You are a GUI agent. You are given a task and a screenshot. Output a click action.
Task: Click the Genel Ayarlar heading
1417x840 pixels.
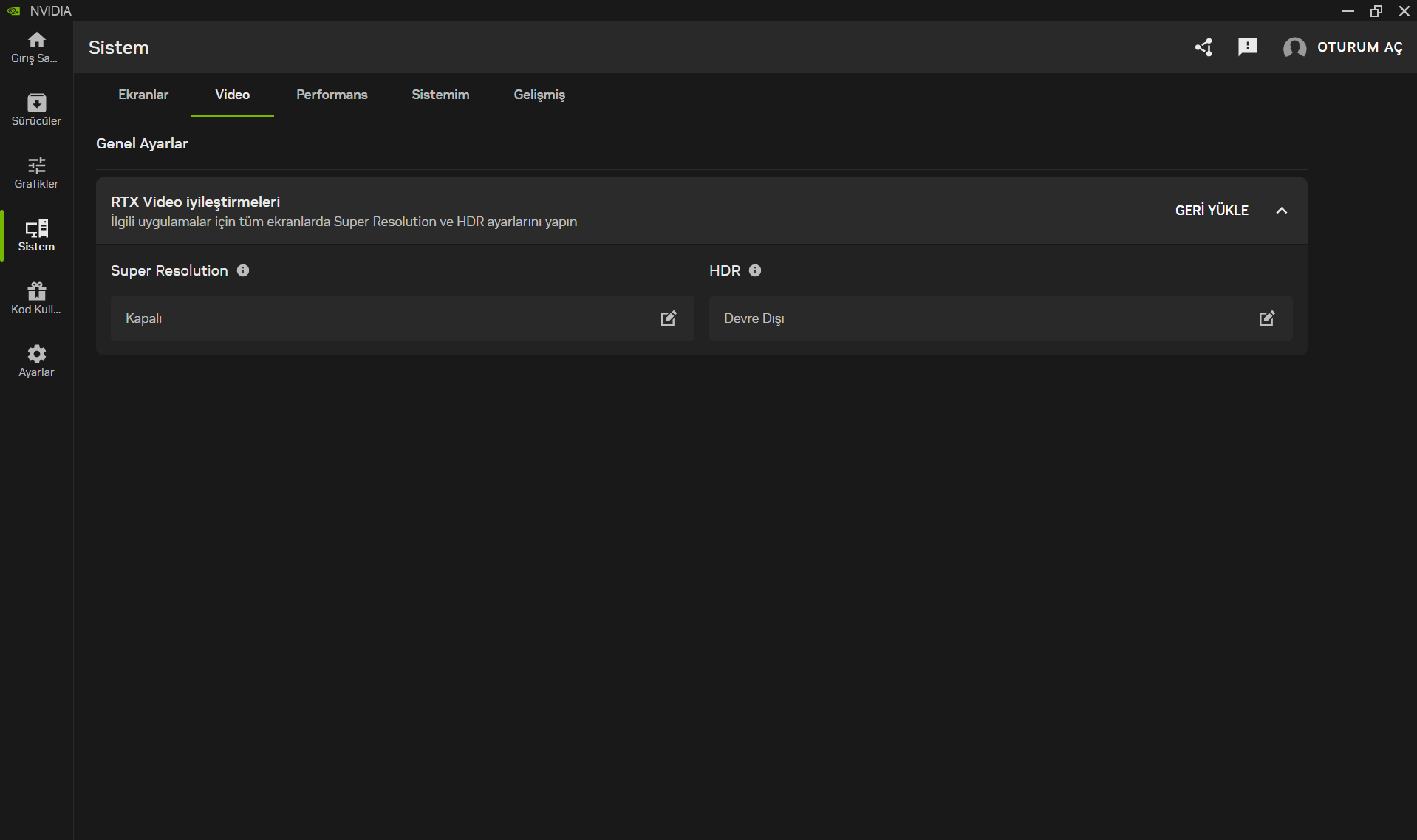(x=142, y=143)
